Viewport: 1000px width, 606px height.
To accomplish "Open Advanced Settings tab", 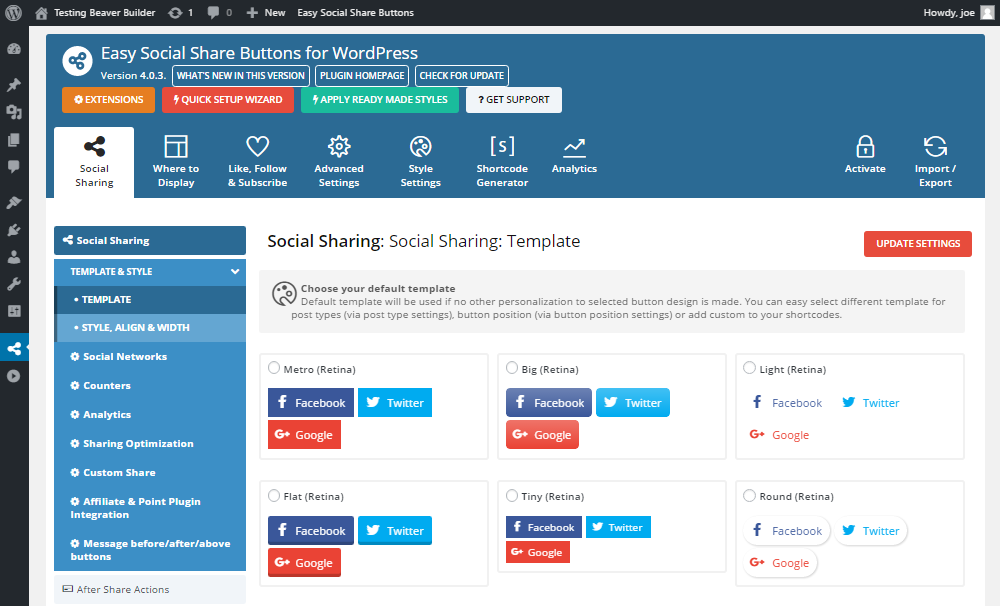I will pos(339,162).
